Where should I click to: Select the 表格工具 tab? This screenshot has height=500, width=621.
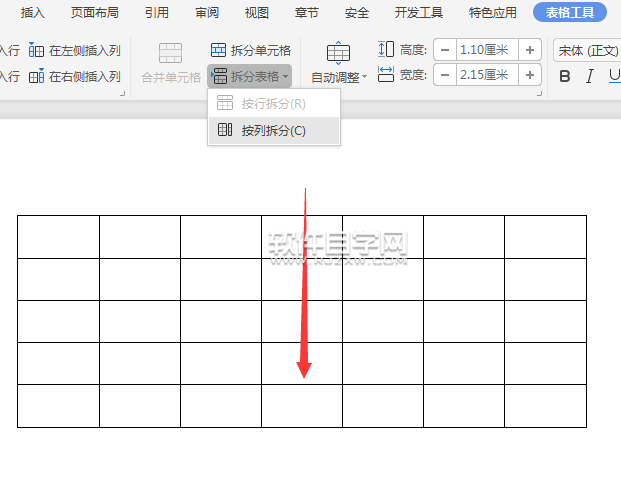(x=570, y=13)
